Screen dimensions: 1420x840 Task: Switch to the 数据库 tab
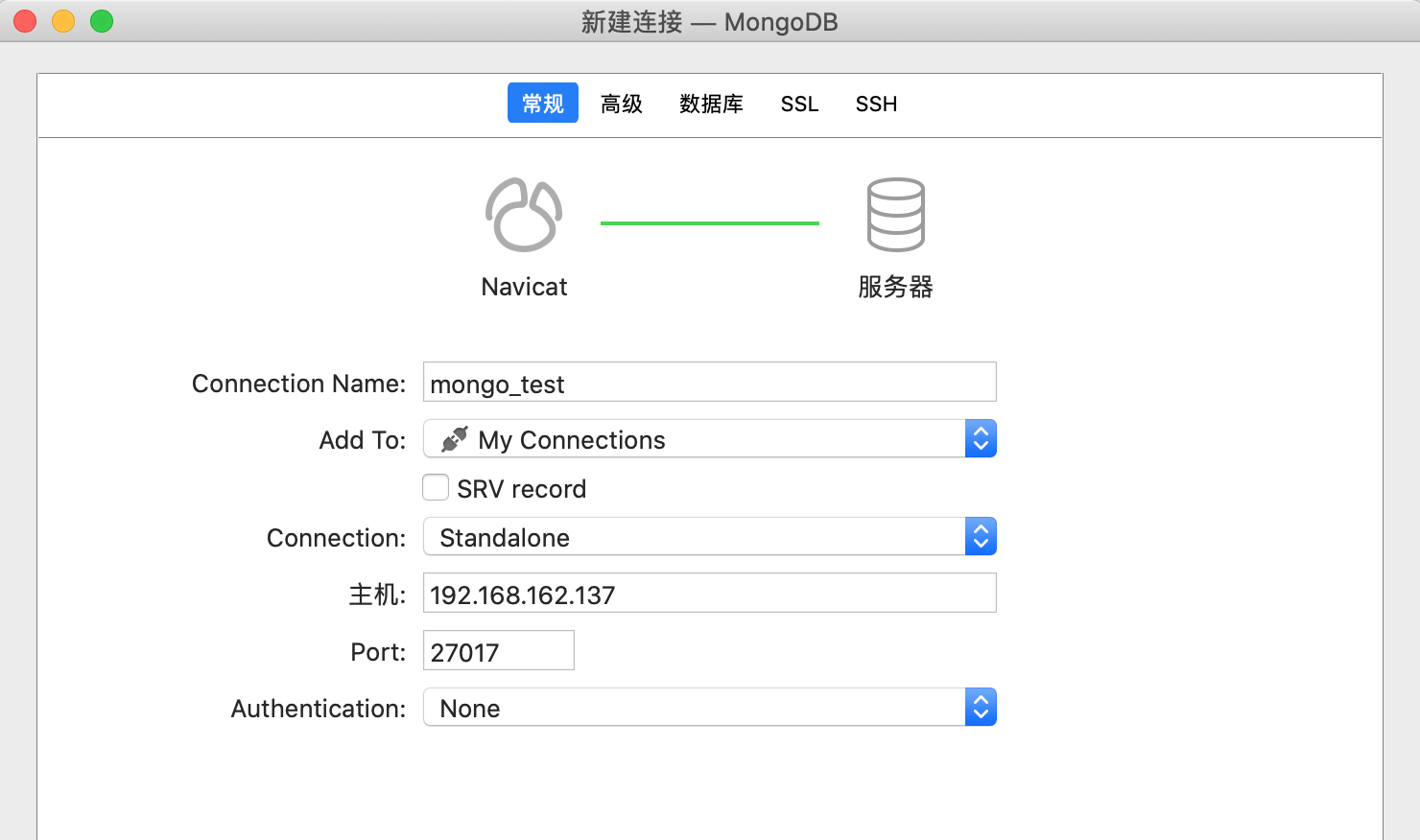(x=711, y=104)
